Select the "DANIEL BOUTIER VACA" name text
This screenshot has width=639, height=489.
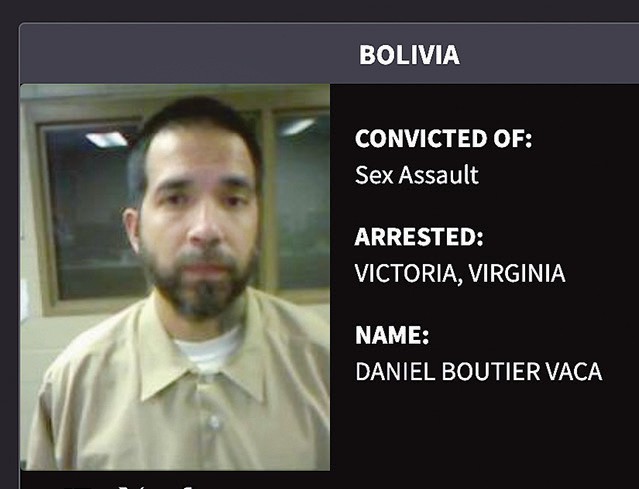coord(479,371)
